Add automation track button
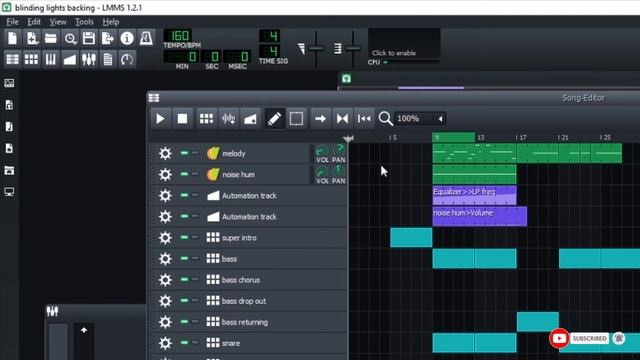This screenshot has width=640, height=360. (x=250, y=119)
